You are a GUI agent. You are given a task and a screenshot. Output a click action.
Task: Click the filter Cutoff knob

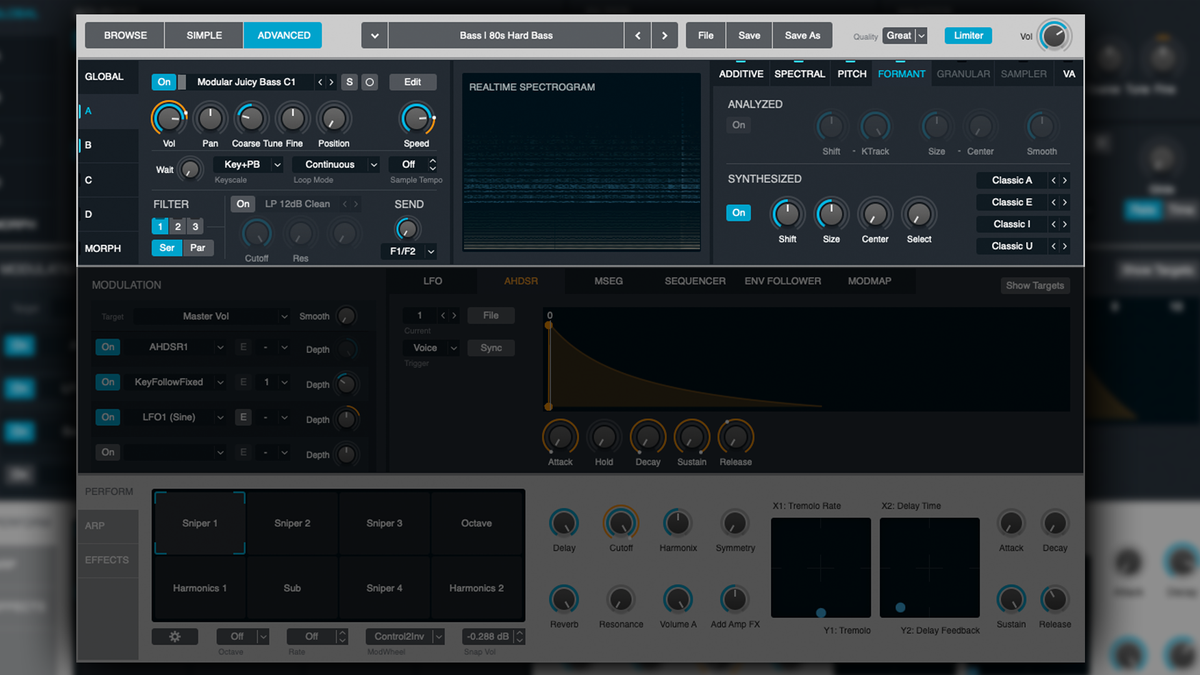pos(256,238)
